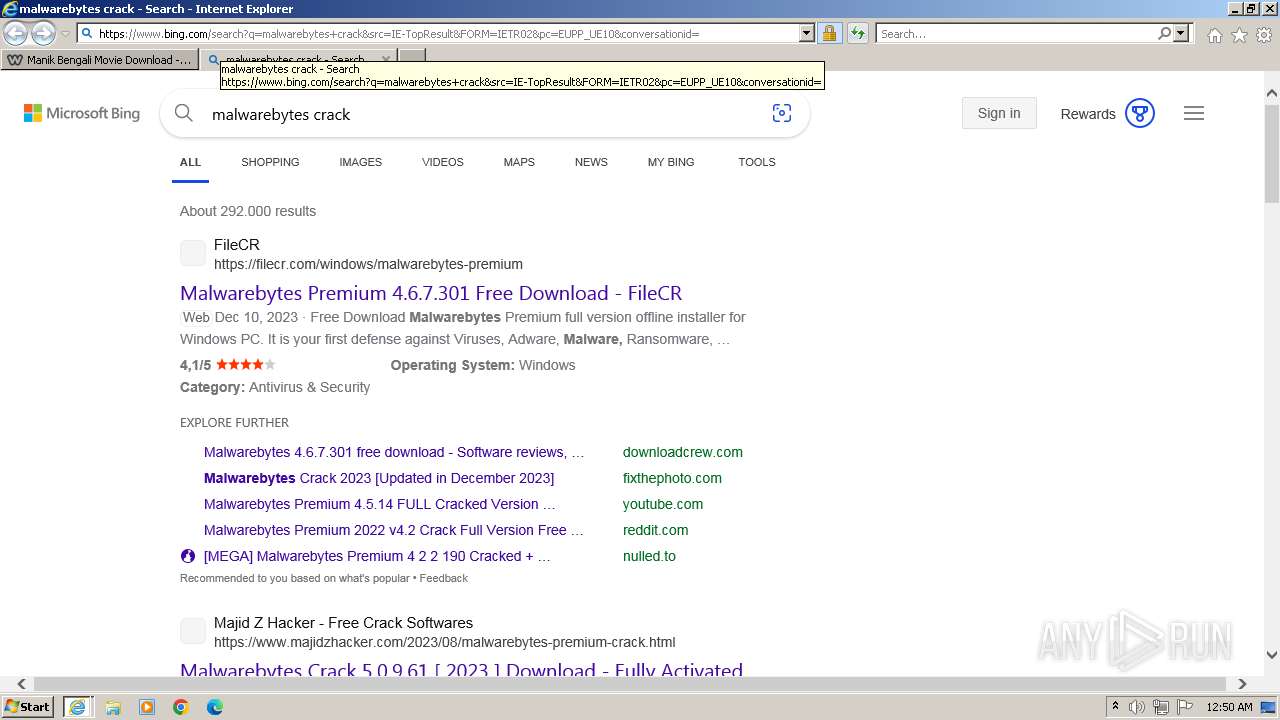Image resolution: width=1280 pixels, height=720 pixels.
Task: Click the 12:50 AM taskbar clock
Action: (1230, 707)
